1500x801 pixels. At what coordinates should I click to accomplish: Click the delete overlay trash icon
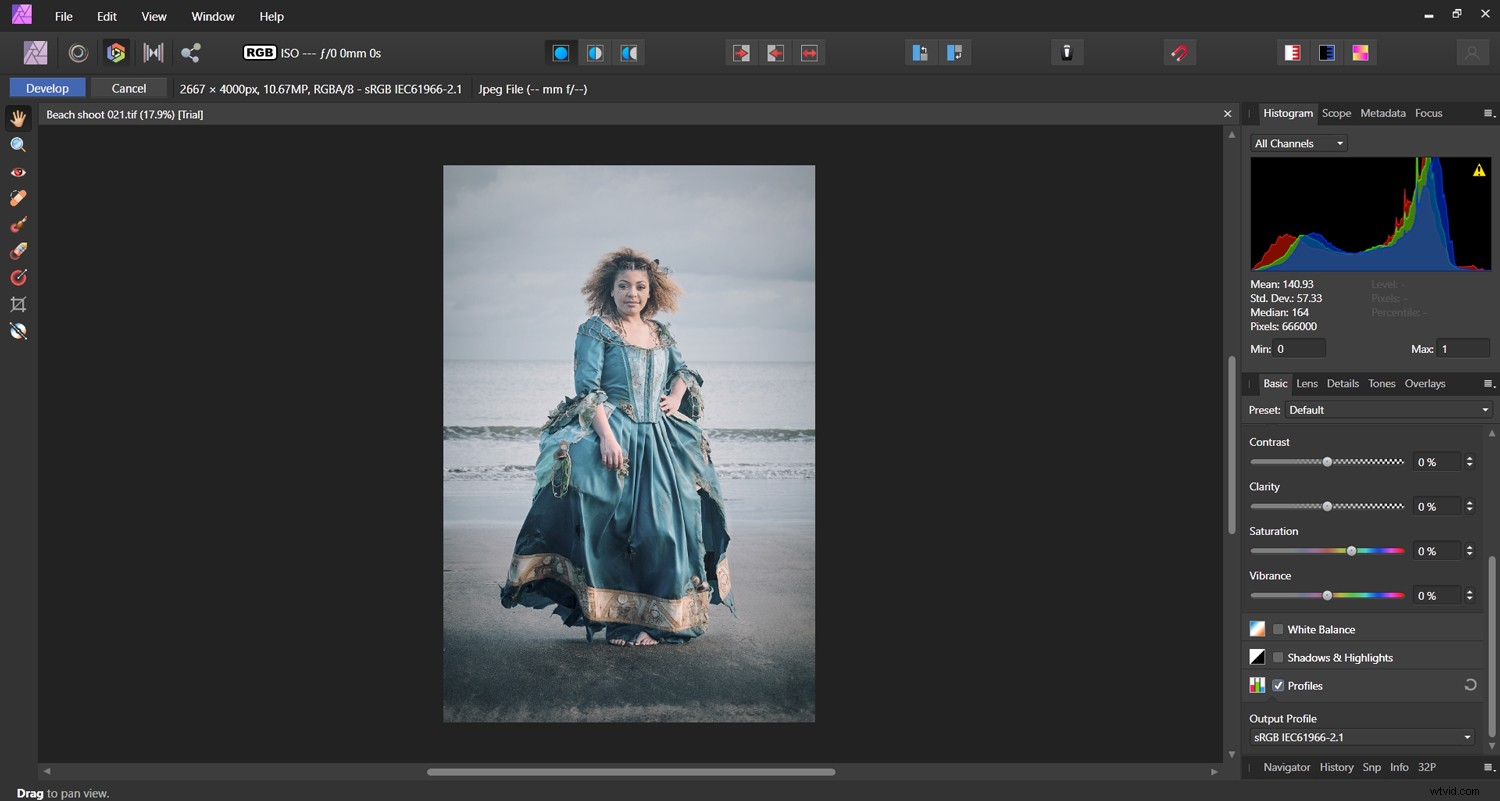coord(1066,52)
